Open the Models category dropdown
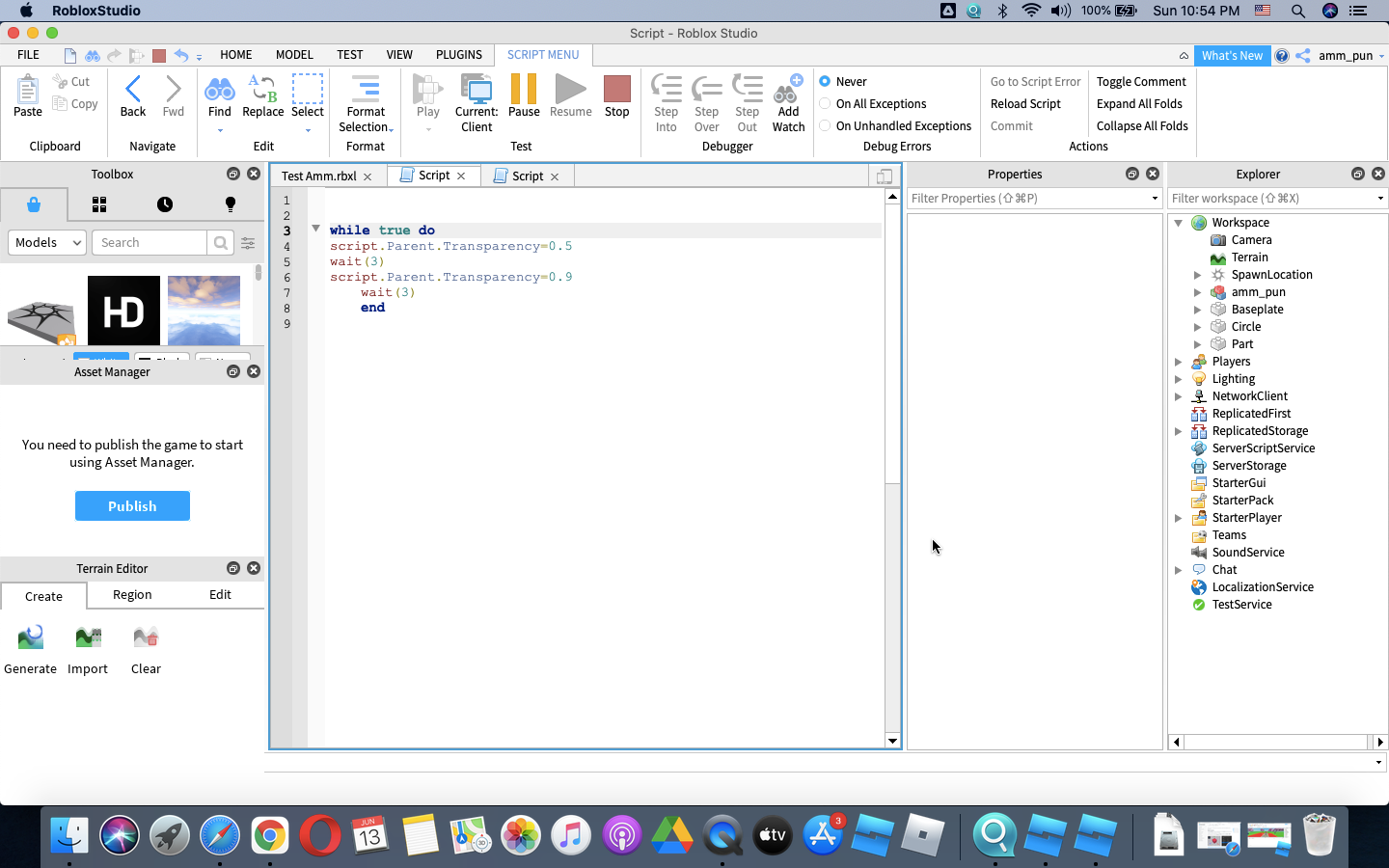This screenshot has width=1389, height=868. 47,243
